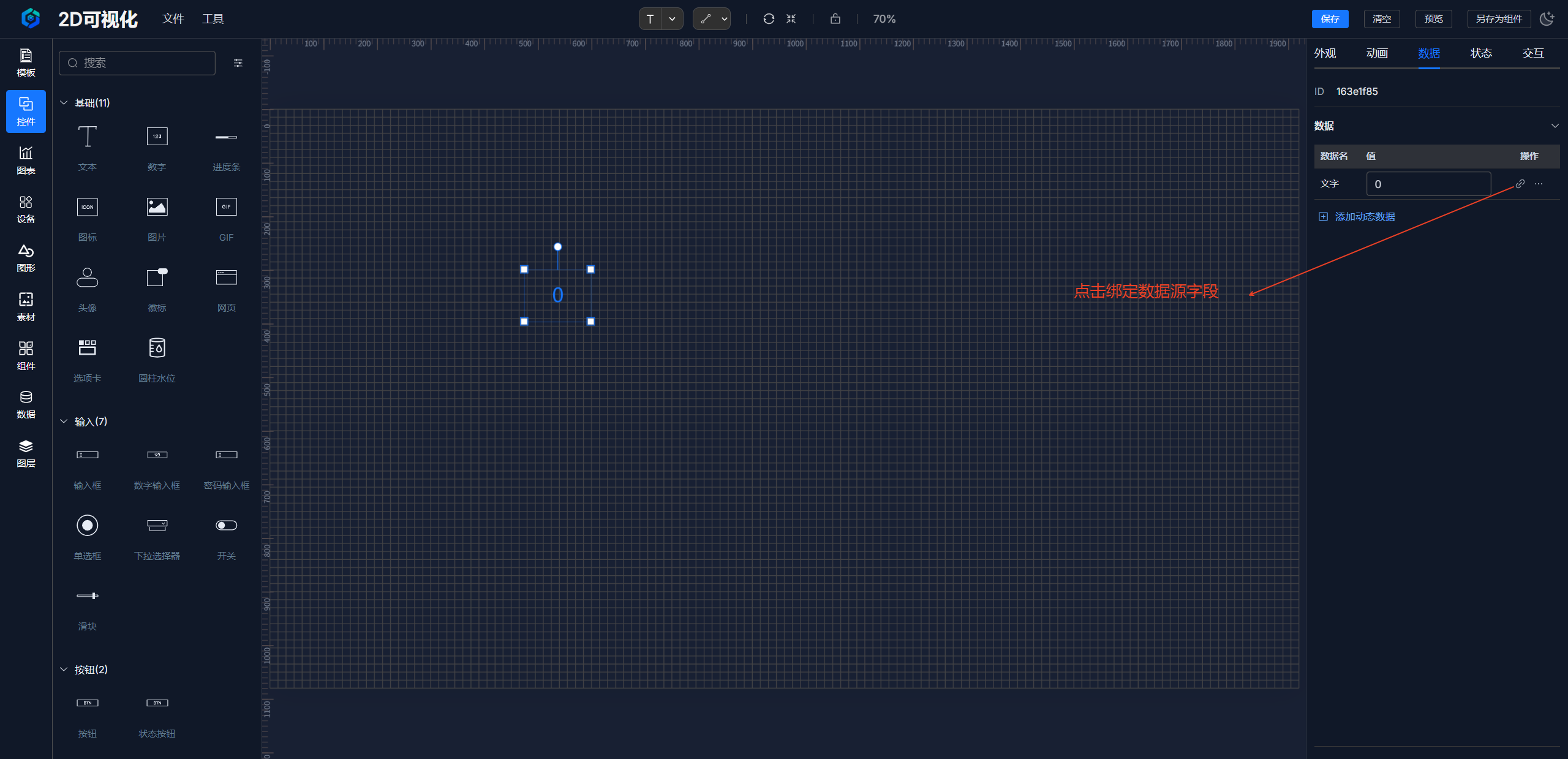The height and width of the screenshot is (759, 1568).
Task: Collapse the 基础(11) widget group
Action: [64, 103]
